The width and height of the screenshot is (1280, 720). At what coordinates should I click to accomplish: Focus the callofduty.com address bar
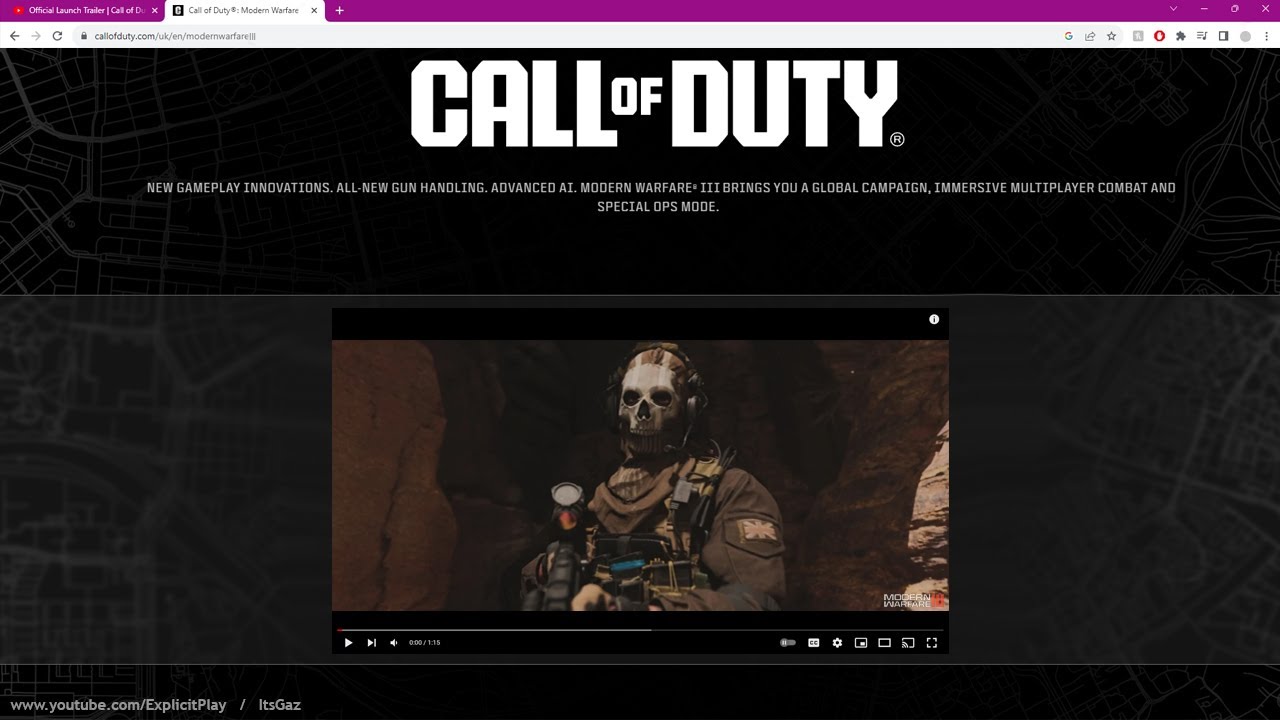570,36
